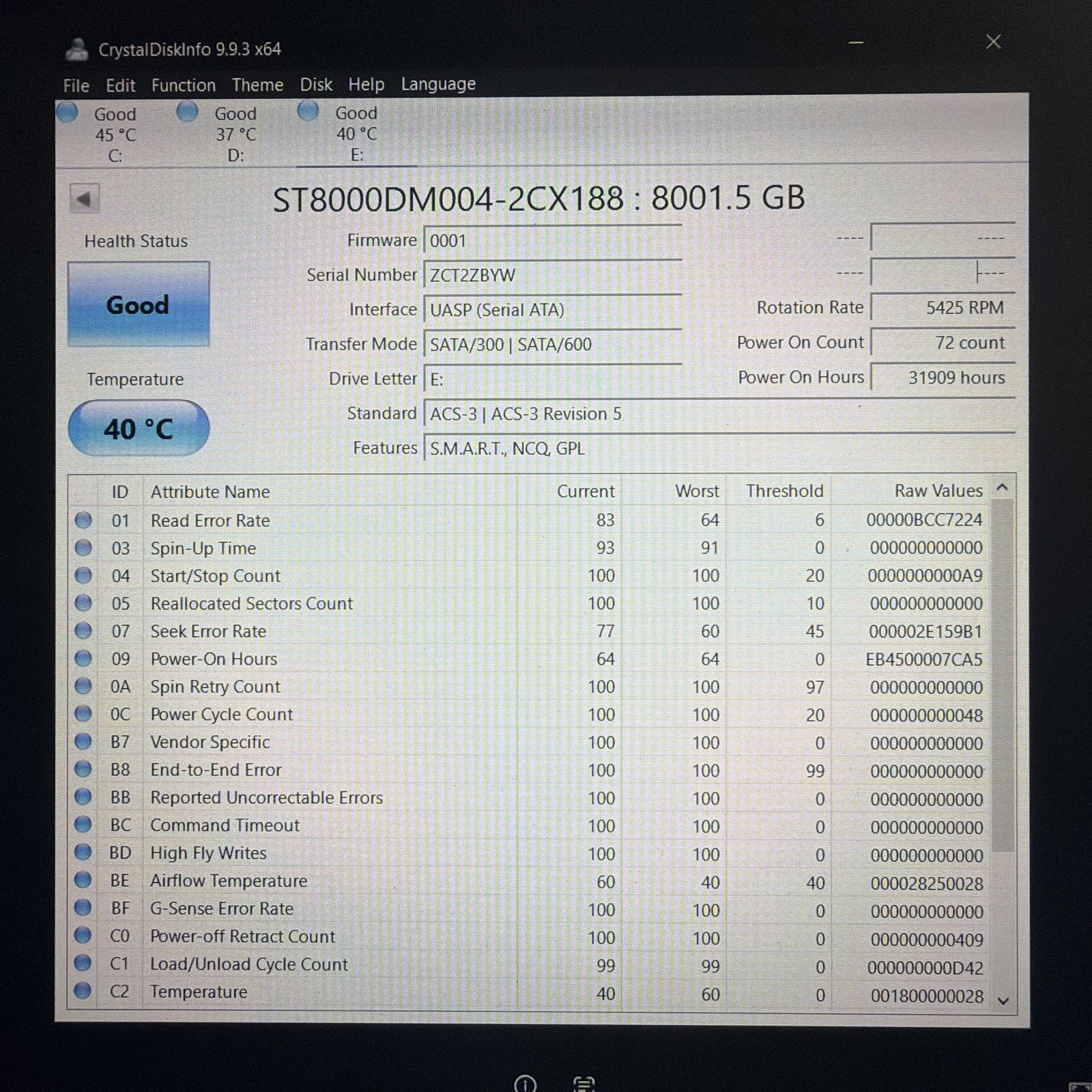Click the previous disk arrow button
The image size is (1092, 1092).
click(x=84, y=199)
